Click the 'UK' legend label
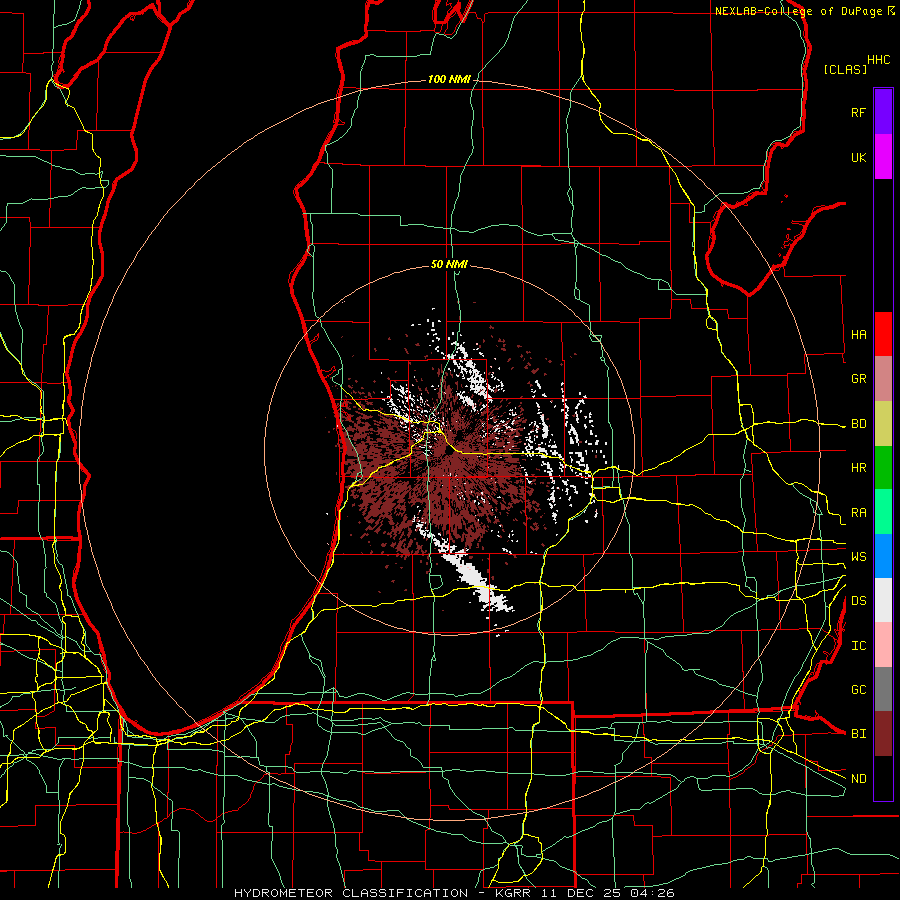The height and width of the screenshot is (900, 900). [858, 157]
